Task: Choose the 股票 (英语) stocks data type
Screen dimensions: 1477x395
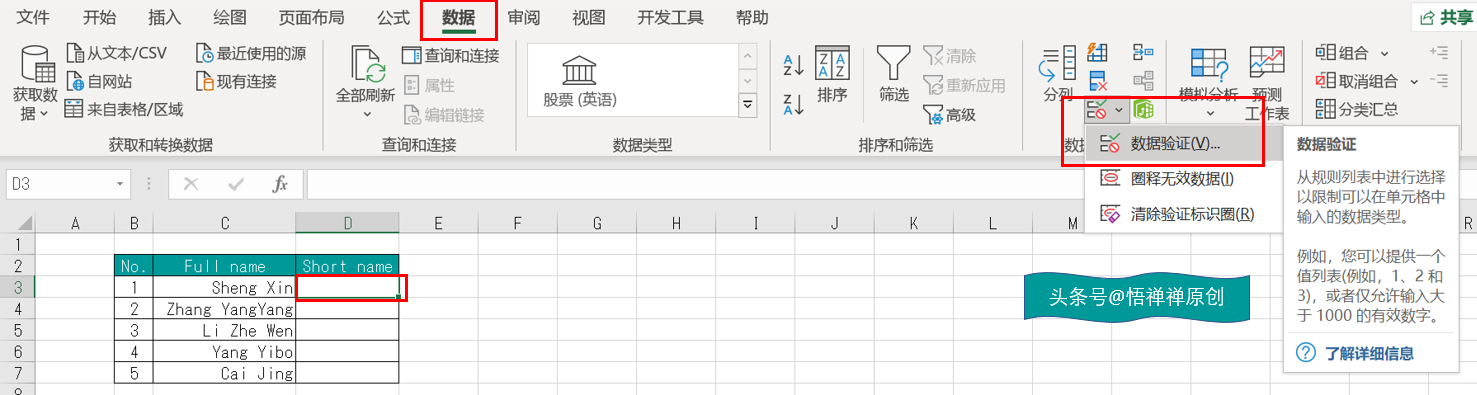Action: [580, 80]
